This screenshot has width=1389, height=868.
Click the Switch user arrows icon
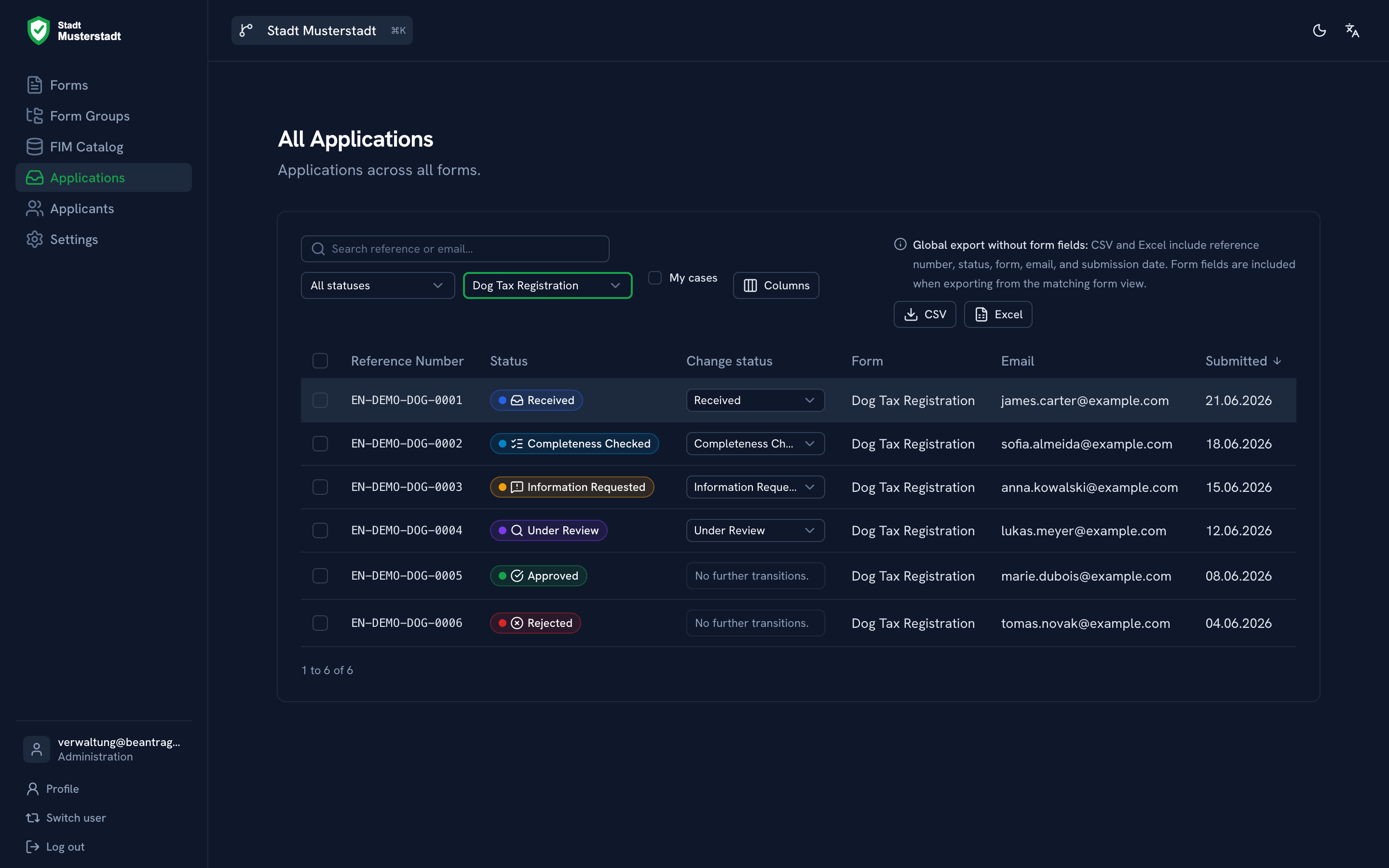[33, 817]
